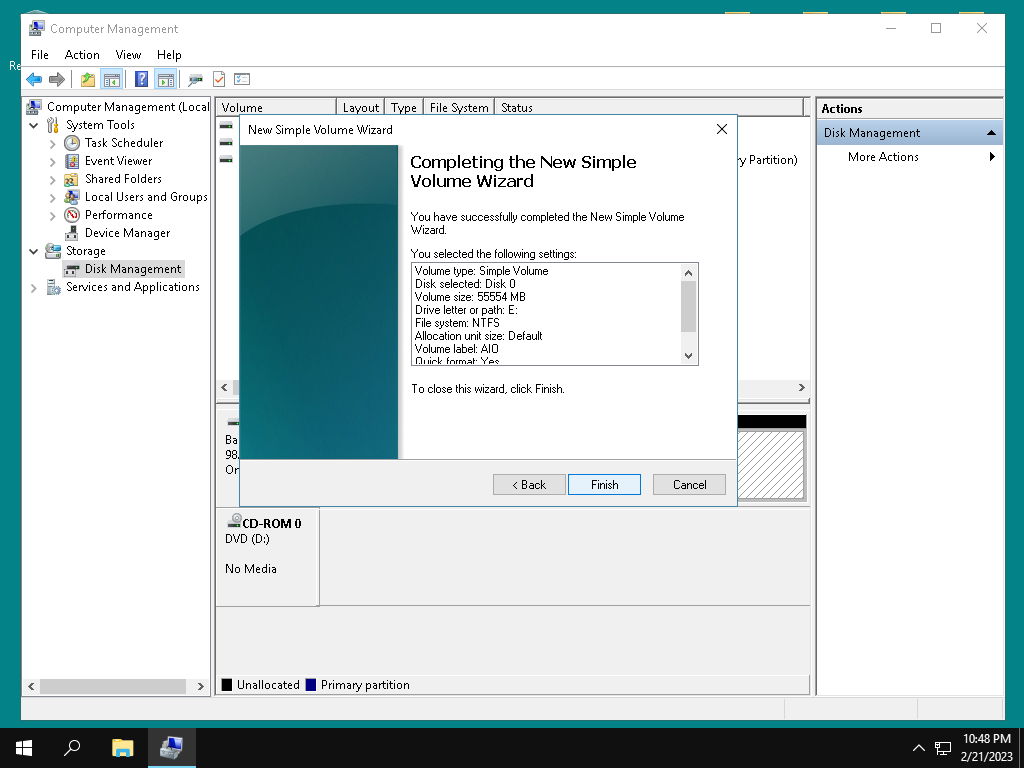Click the Forward arrow toolbar icon

[57, 80]
